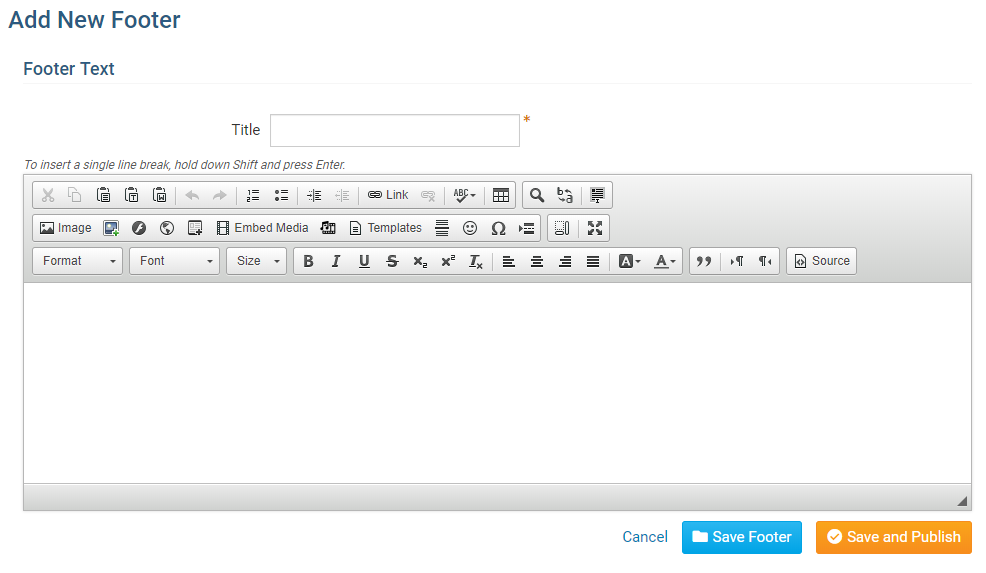Open the spell check ABC dropdown
This screenshot has height=573, width=986.
[x=465, y=195]
